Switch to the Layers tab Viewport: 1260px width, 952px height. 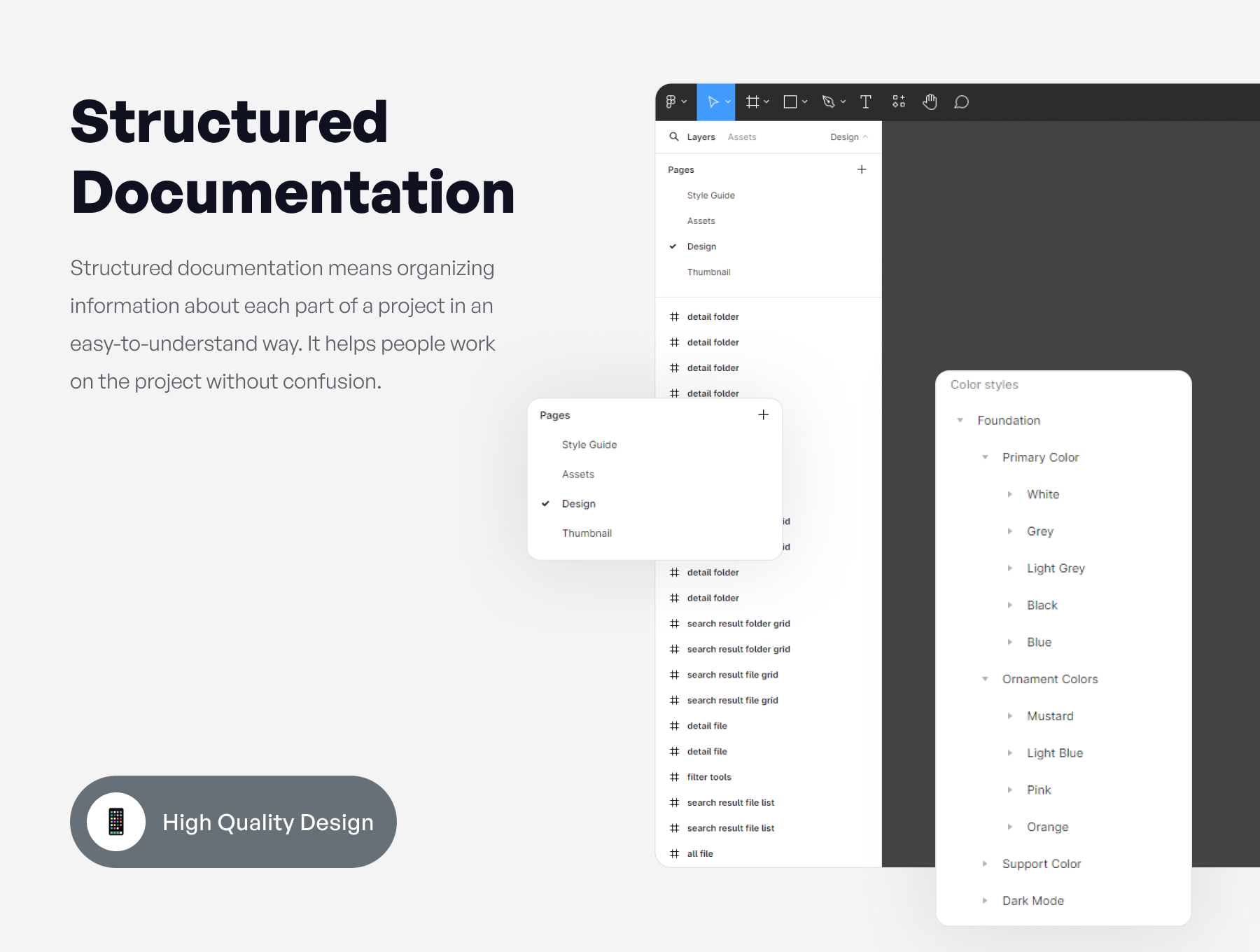(x=701, y=137)
